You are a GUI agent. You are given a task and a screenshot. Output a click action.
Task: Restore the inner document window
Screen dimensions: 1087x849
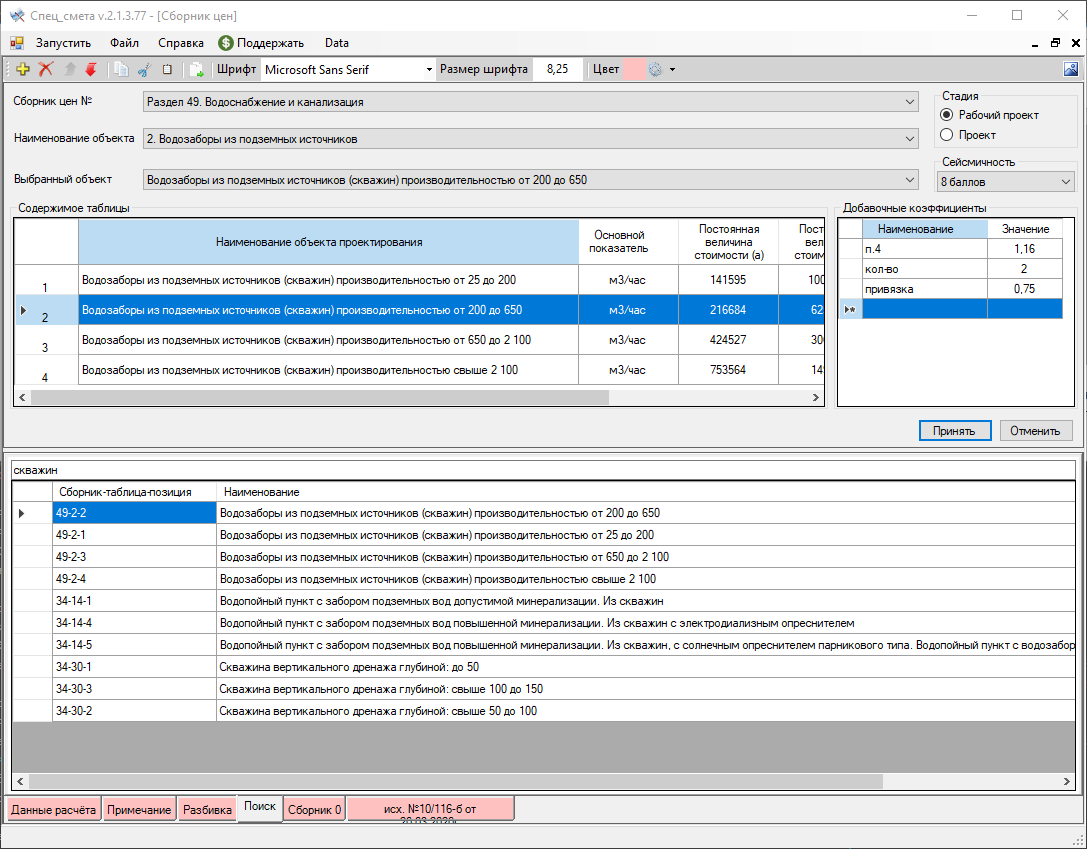click(x=1055, y=43)
